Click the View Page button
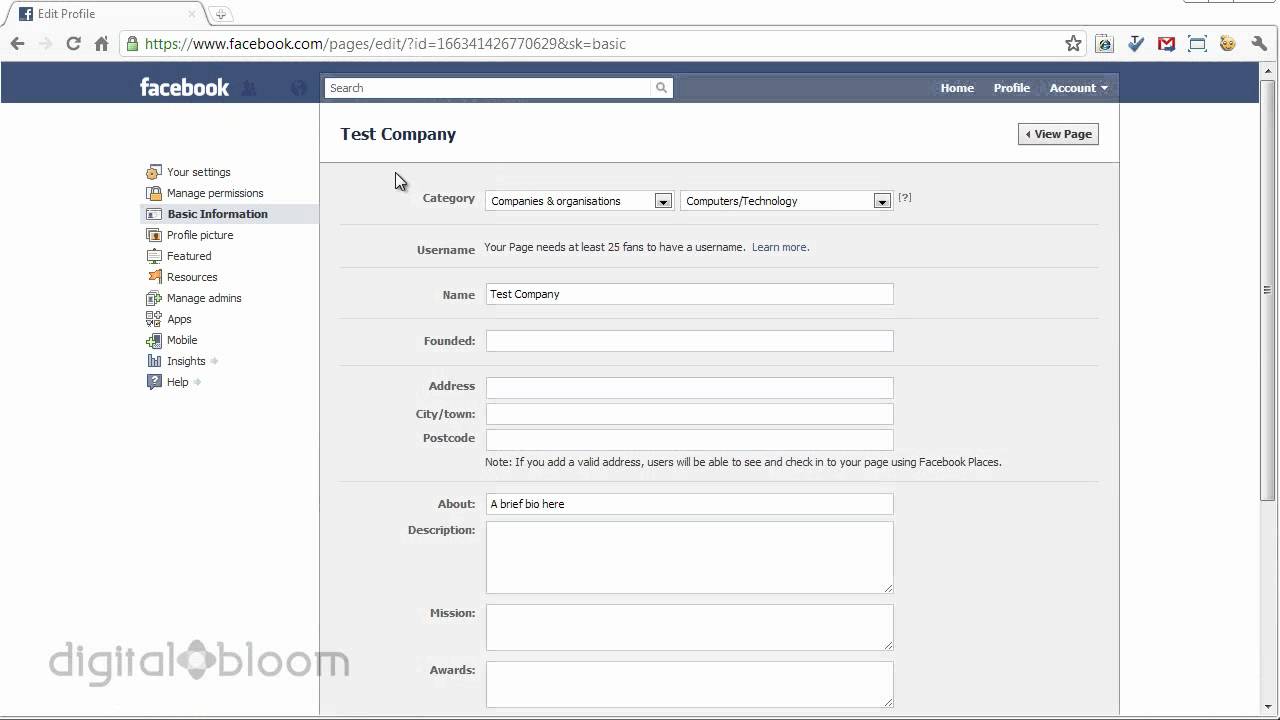This screenshot has width=1280, height=720. tap(1058, 134)
